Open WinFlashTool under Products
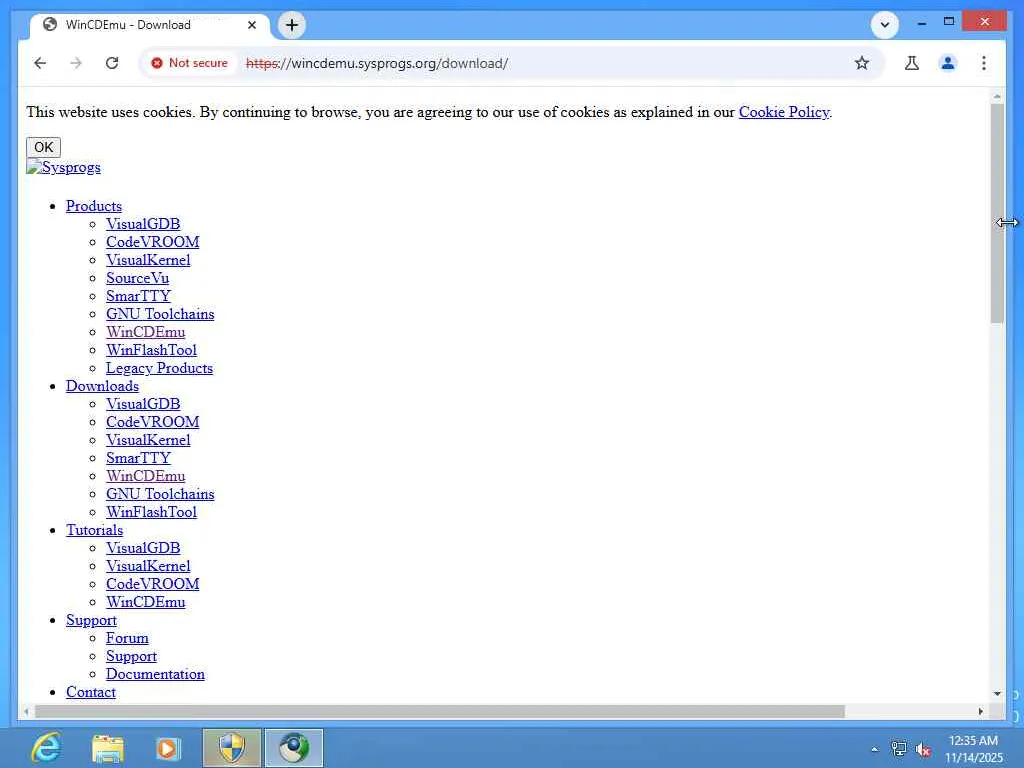This screenshot has height=768, width=1024. click(152, 350)
